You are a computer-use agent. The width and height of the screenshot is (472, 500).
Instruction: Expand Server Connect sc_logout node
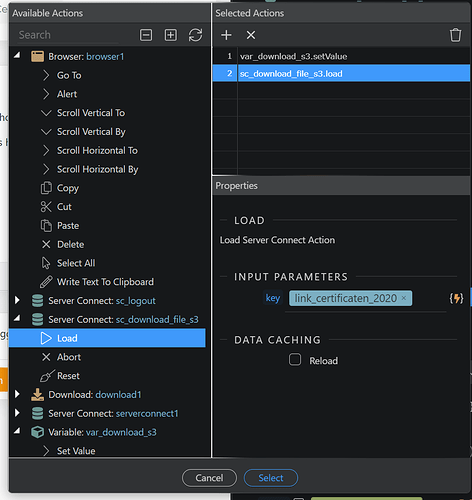[x=17, y=300]
